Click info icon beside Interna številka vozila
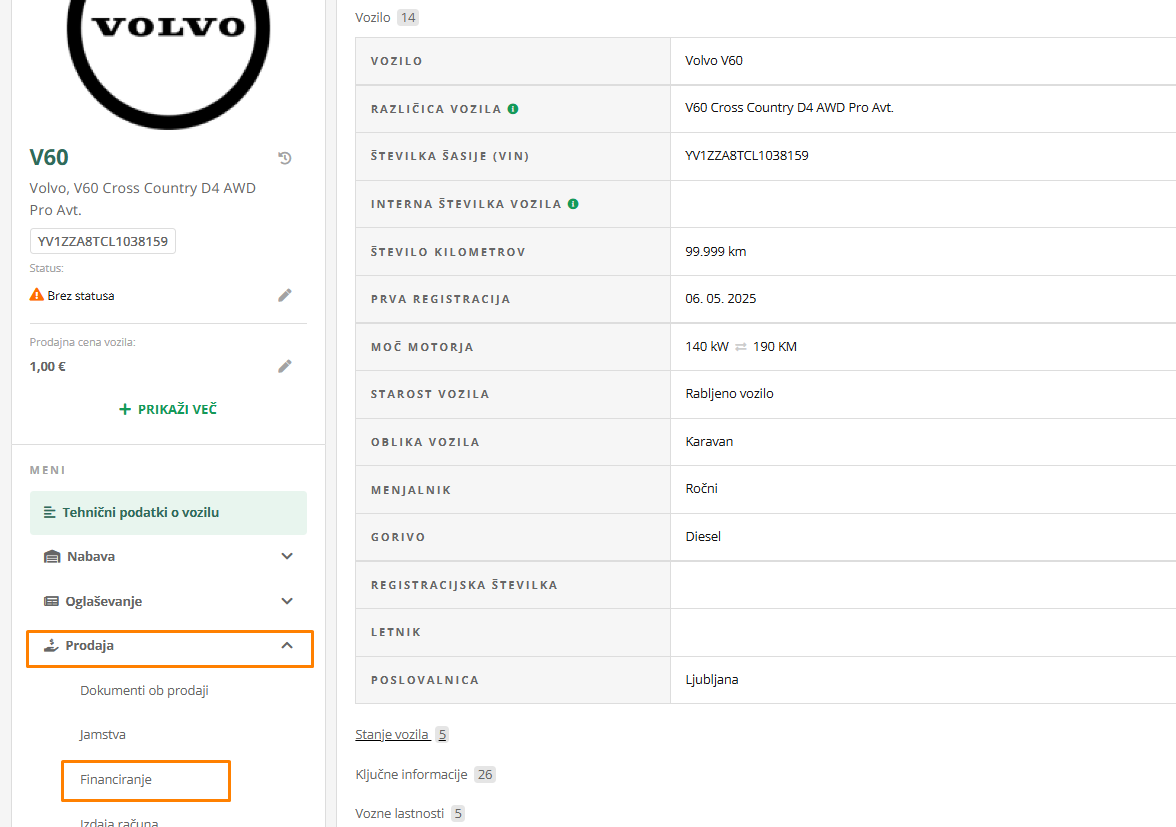Viewport: 1176px width, 827px height. (x=574, y=204)
